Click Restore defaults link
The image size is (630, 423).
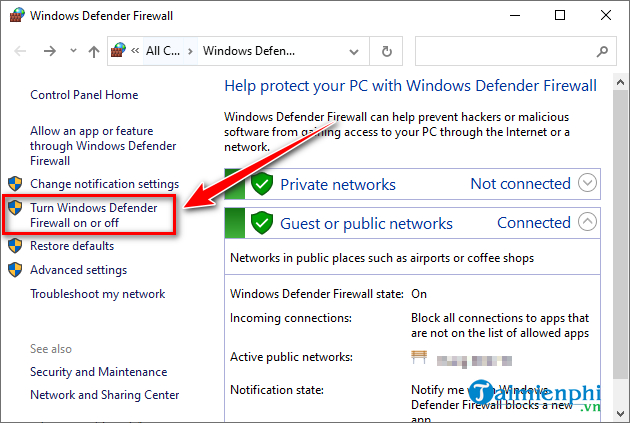click(72, 246)
